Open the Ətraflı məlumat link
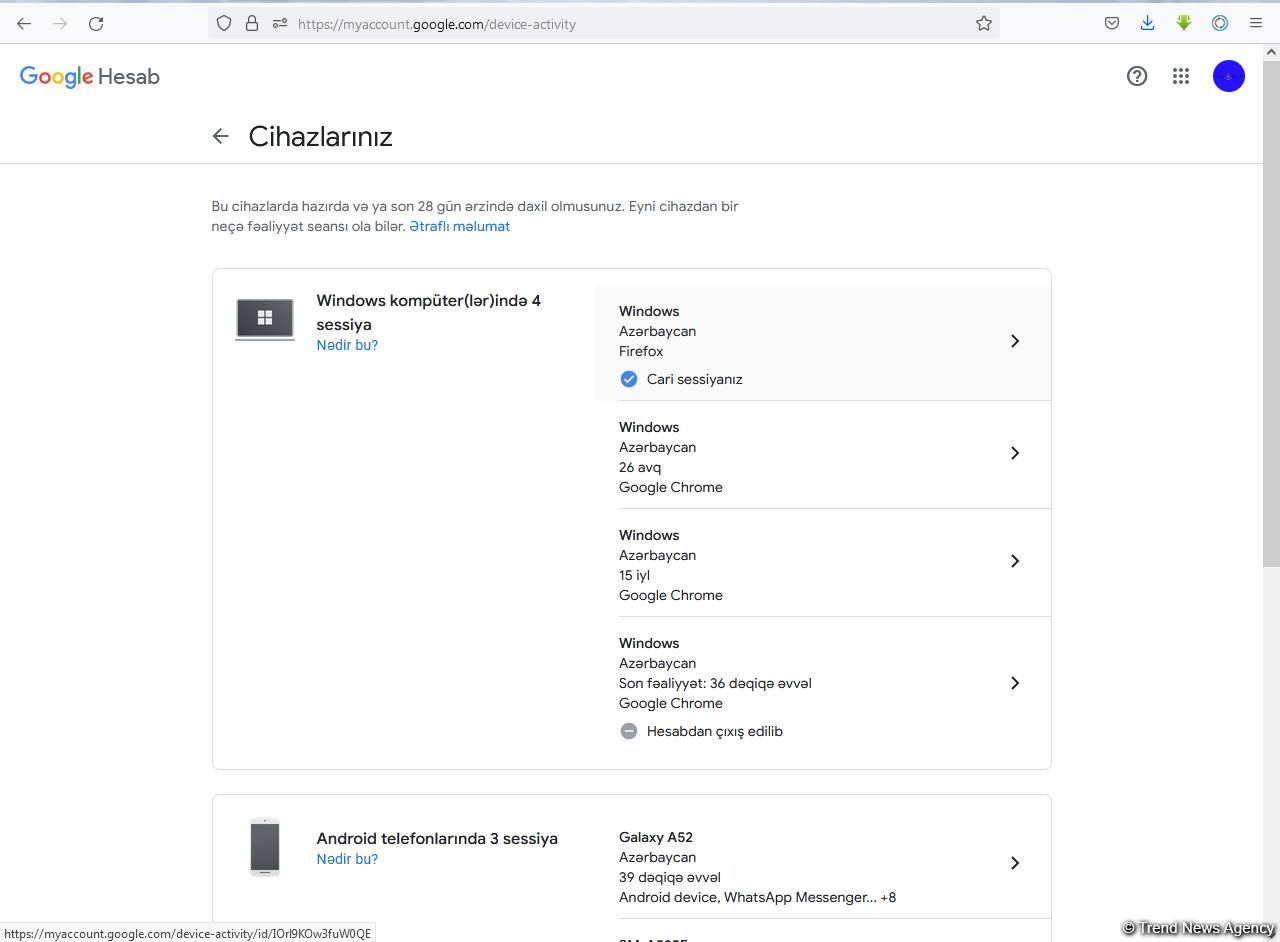The height and width of the screenshot is (942, 1280). 460,226
